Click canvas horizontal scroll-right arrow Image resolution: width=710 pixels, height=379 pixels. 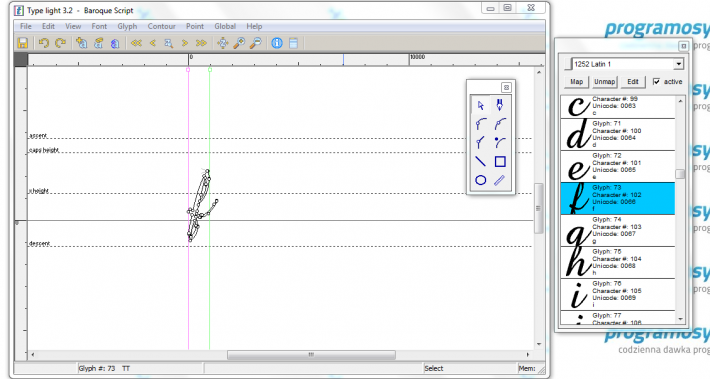[x=528, y=355]
